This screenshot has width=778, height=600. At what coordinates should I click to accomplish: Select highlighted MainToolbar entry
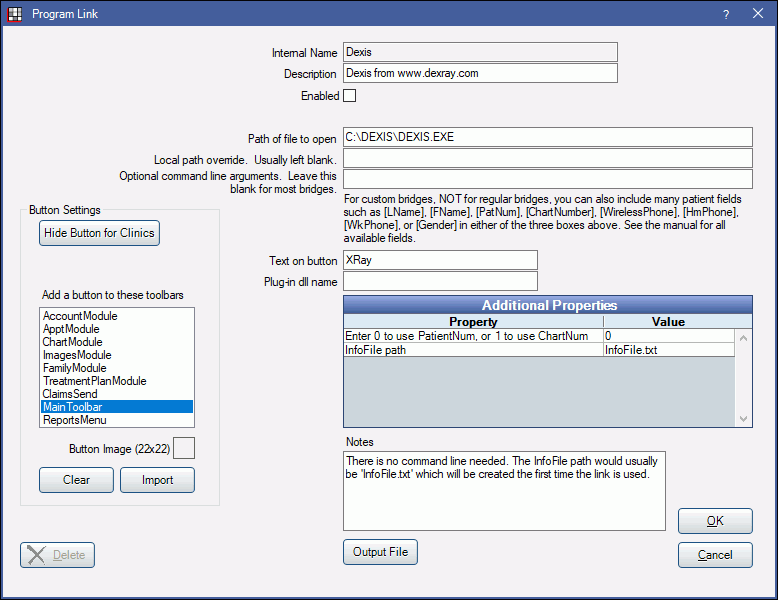coord(117,407)
